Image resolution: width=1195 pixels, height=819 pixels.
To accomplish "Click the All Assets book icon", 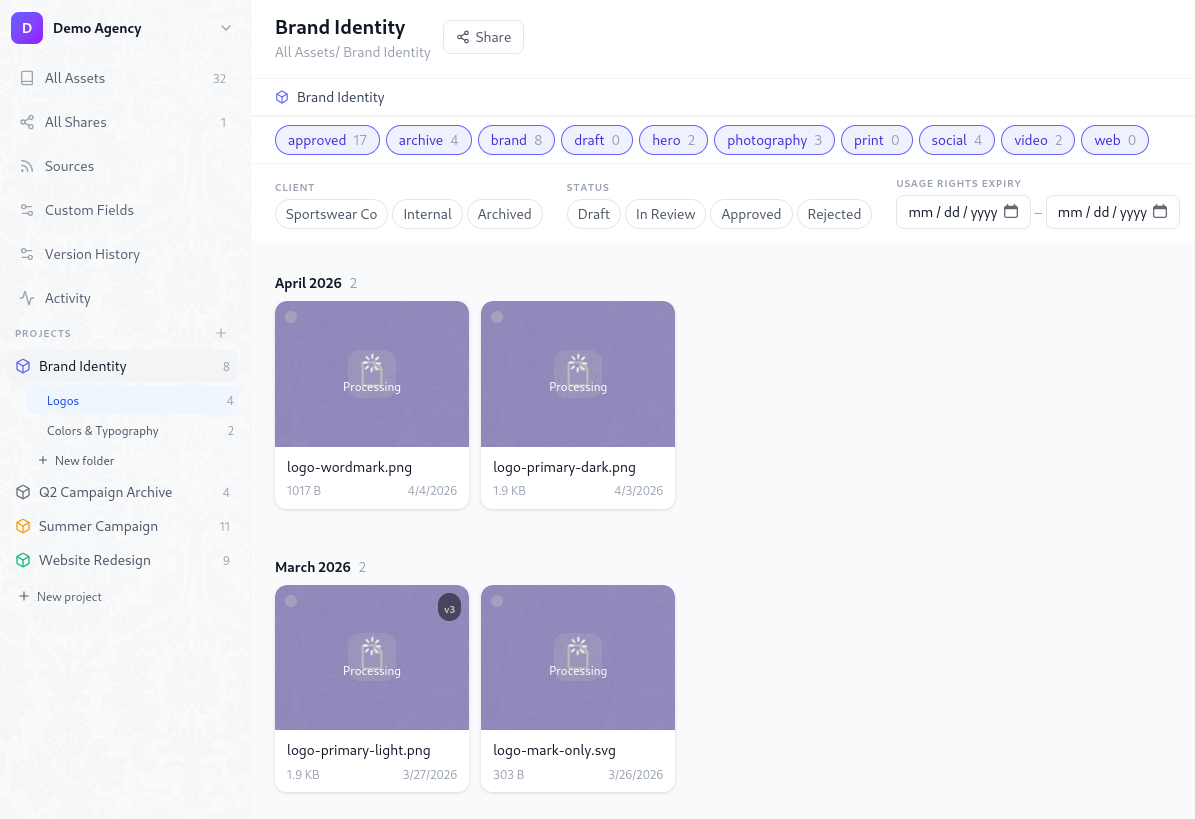I will point(27,78).
